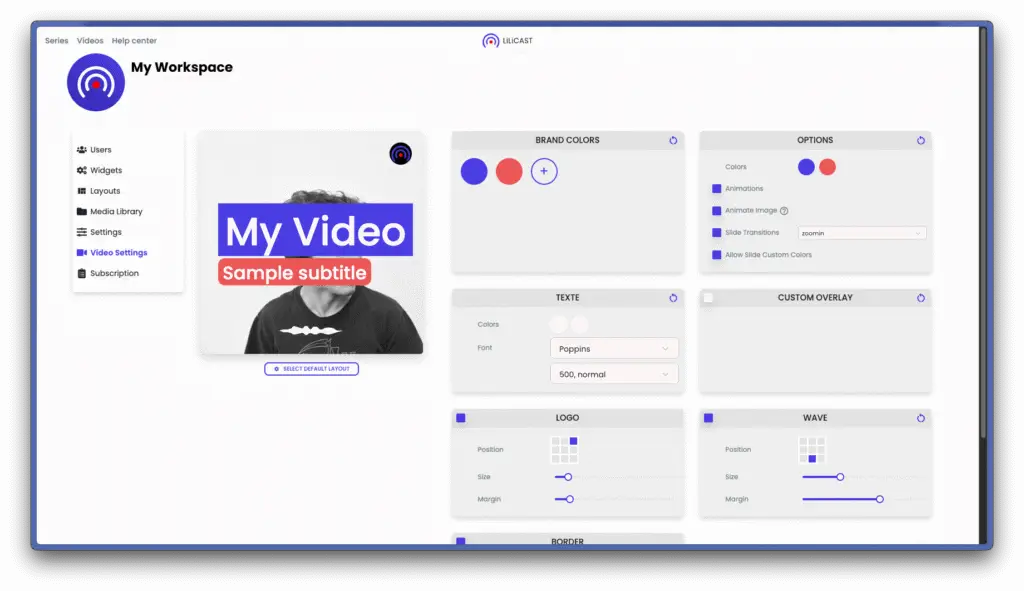Toggle the Wave panel checkbox
Image resolution: width=1024 pixels, height=591 pixels.
click(708, 418)
